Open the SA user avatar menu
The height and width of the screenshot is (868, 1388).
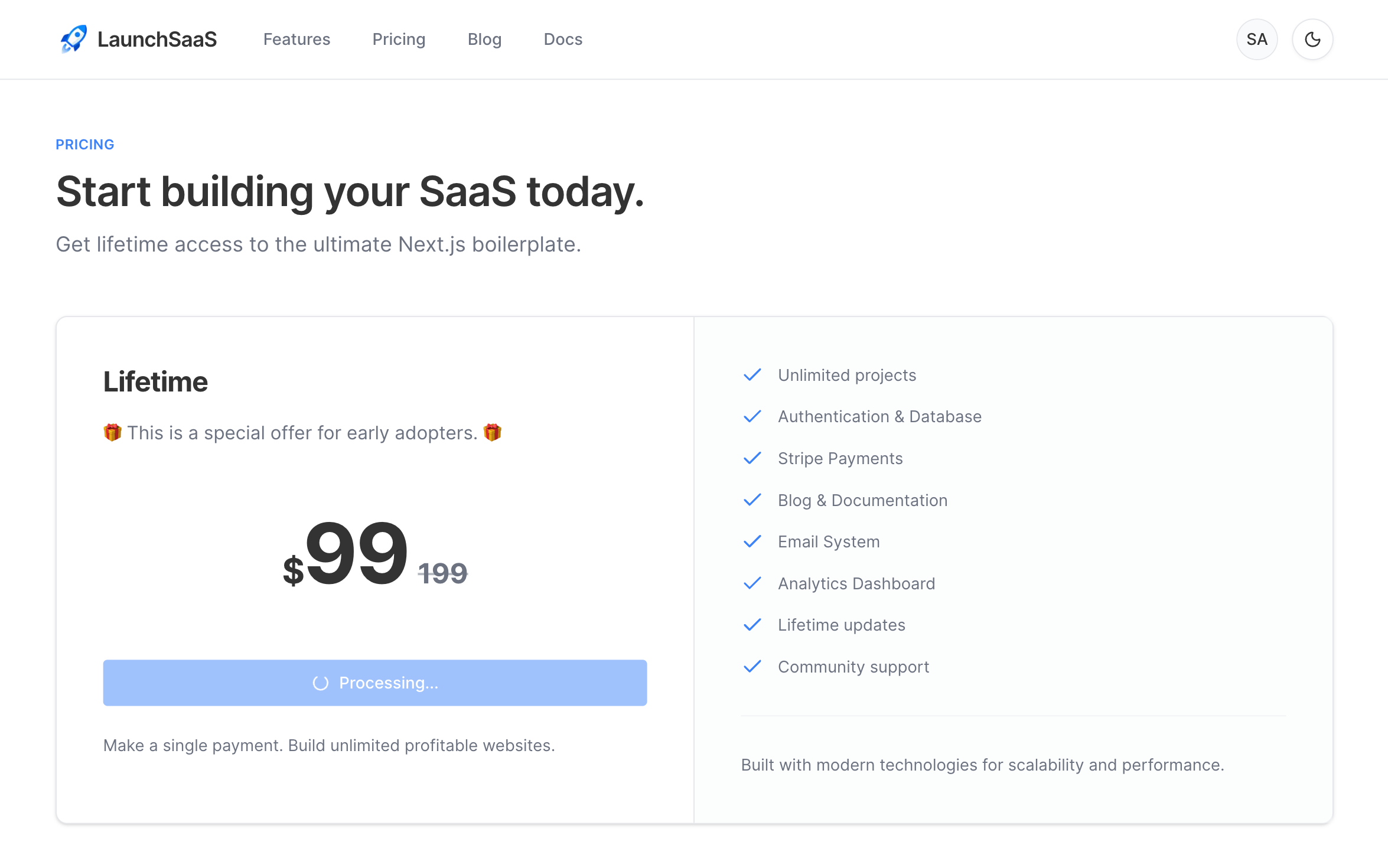(1257, 39)
